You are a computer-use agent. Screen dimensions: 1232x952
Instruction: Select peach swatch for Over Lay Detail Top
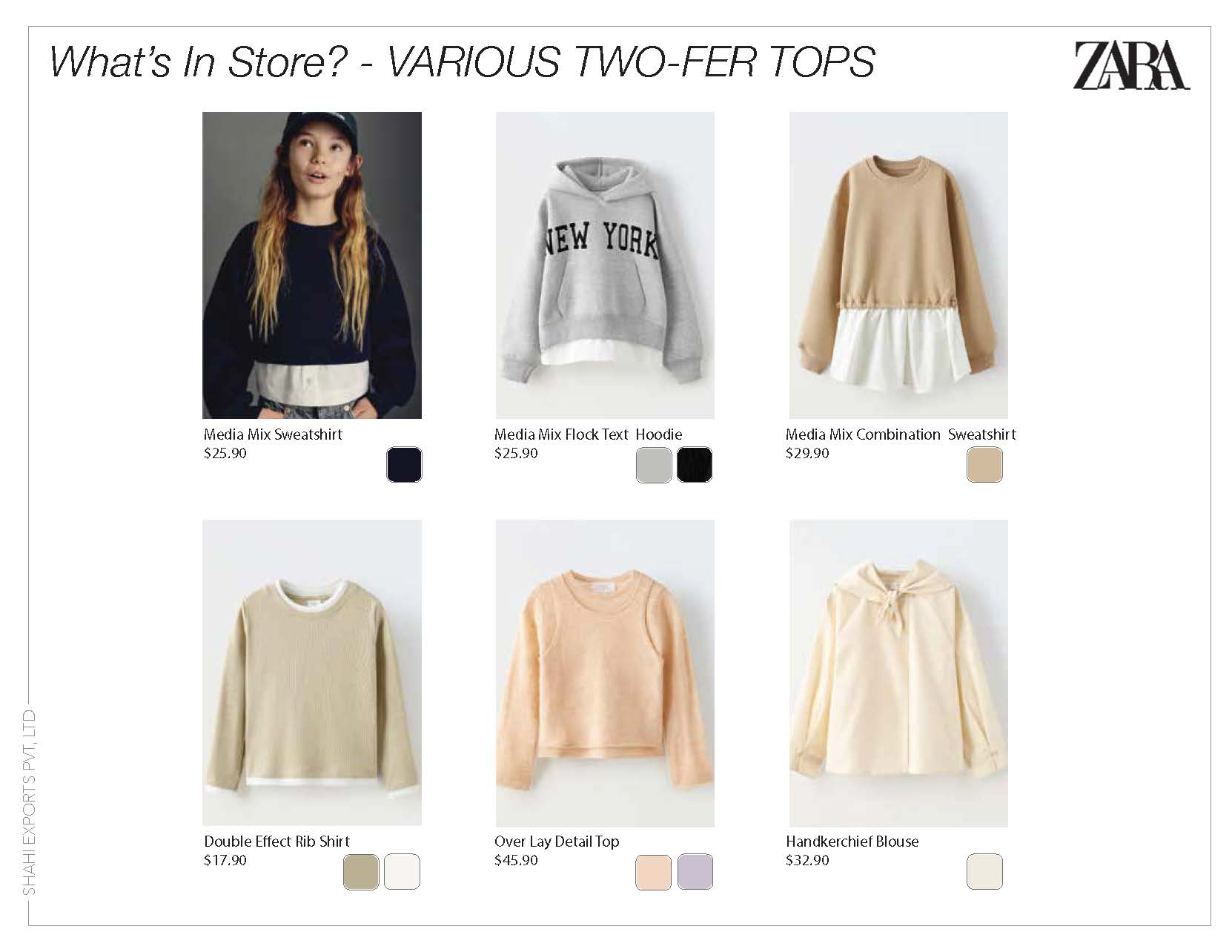click(654, 871)
